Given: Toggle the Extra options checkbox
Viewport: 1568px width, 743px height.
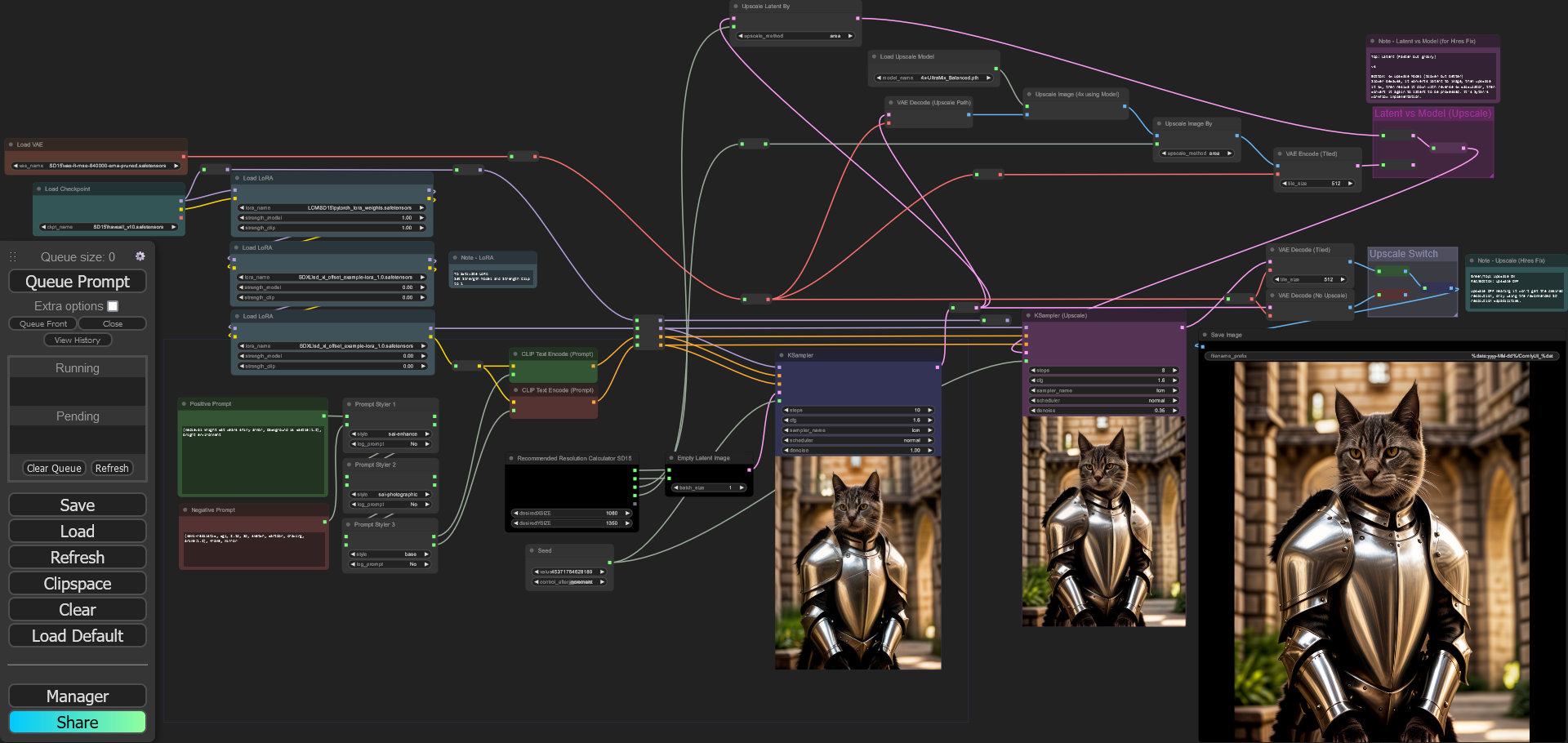Looking at the screenshot, I should (x=113, y=306).
